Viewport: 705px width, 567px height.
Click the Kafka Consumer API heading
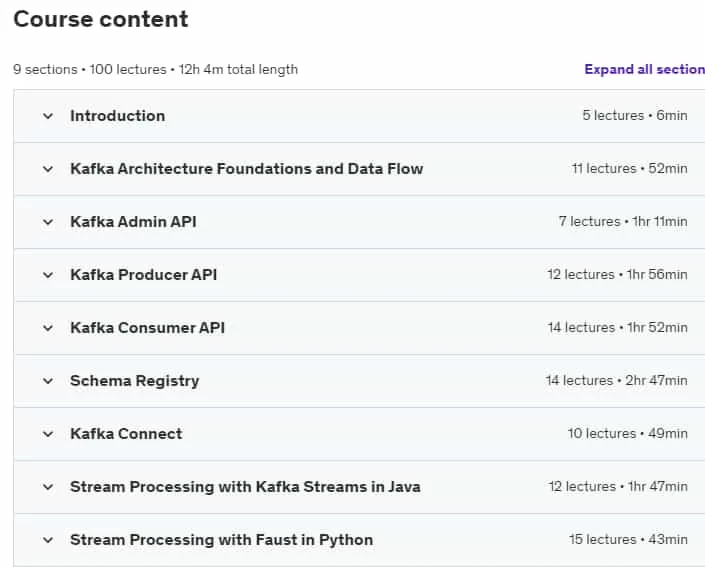pyautogui.click(x=147, y=328)
